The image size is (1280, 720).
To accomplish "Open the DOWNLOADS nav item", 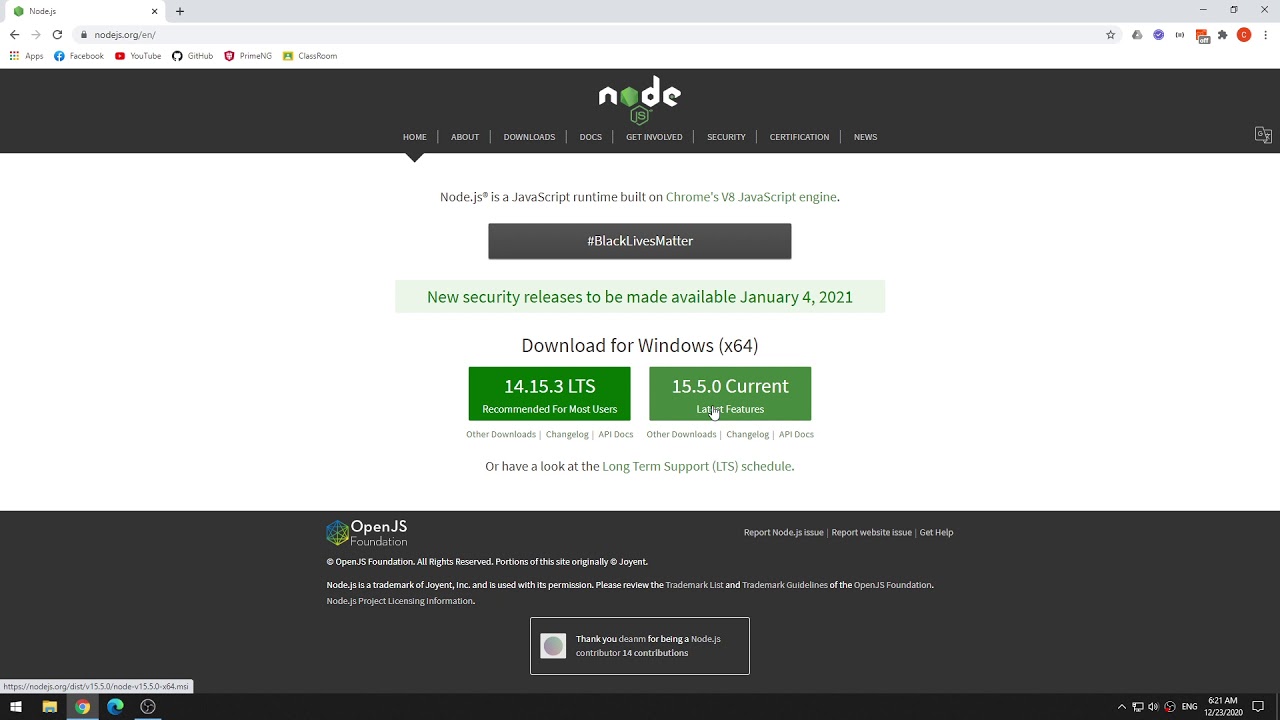I will (529, 137).
